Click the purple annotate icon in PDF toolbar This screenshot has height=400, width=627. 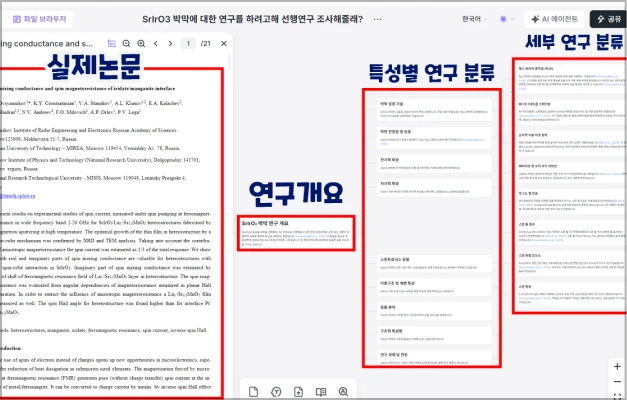pyautogui.click(x=112, y=43)
